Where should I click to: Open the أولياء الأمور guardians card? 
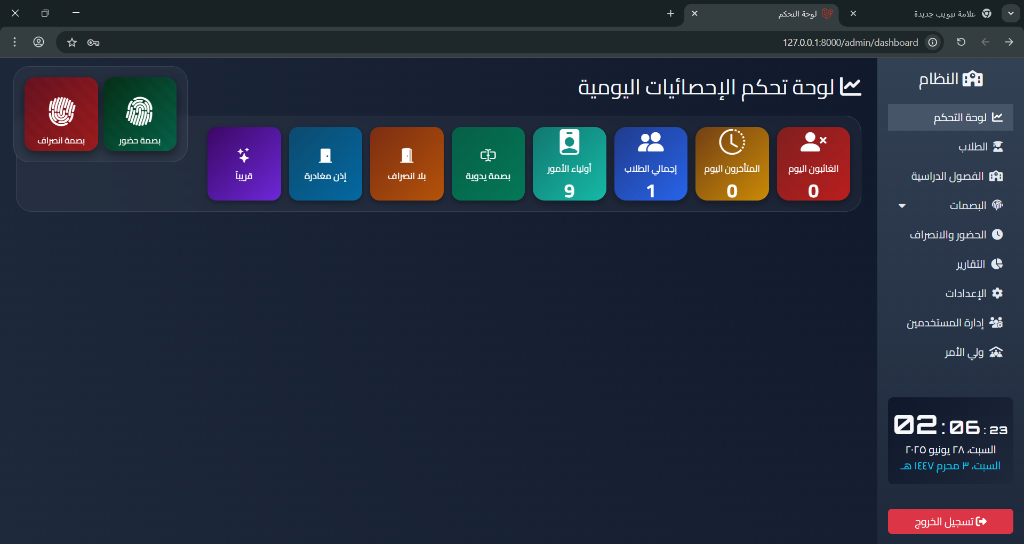click(569, 164)
